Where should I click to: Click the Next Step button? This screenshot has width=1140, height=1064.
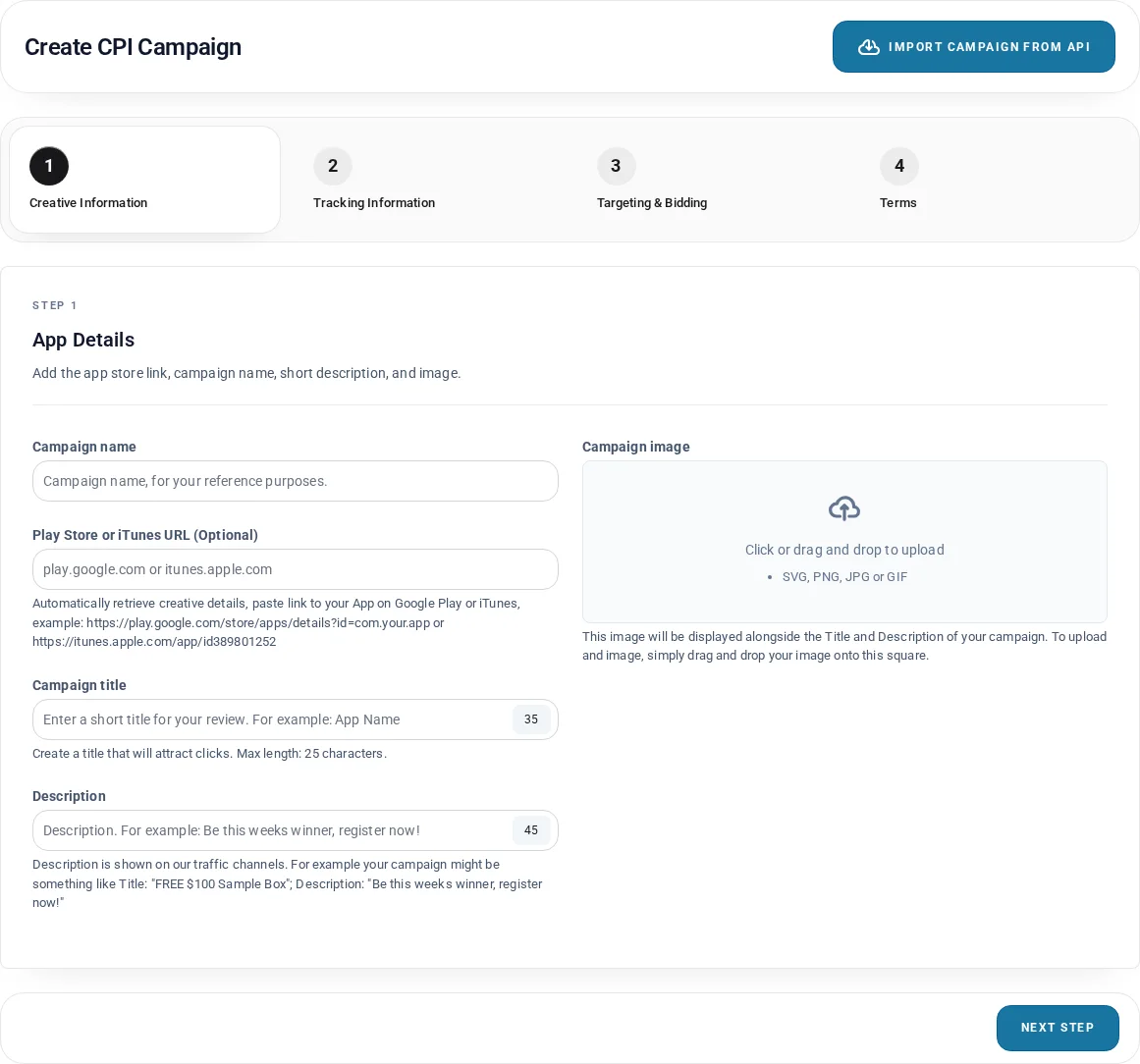pos(1058,1028)
